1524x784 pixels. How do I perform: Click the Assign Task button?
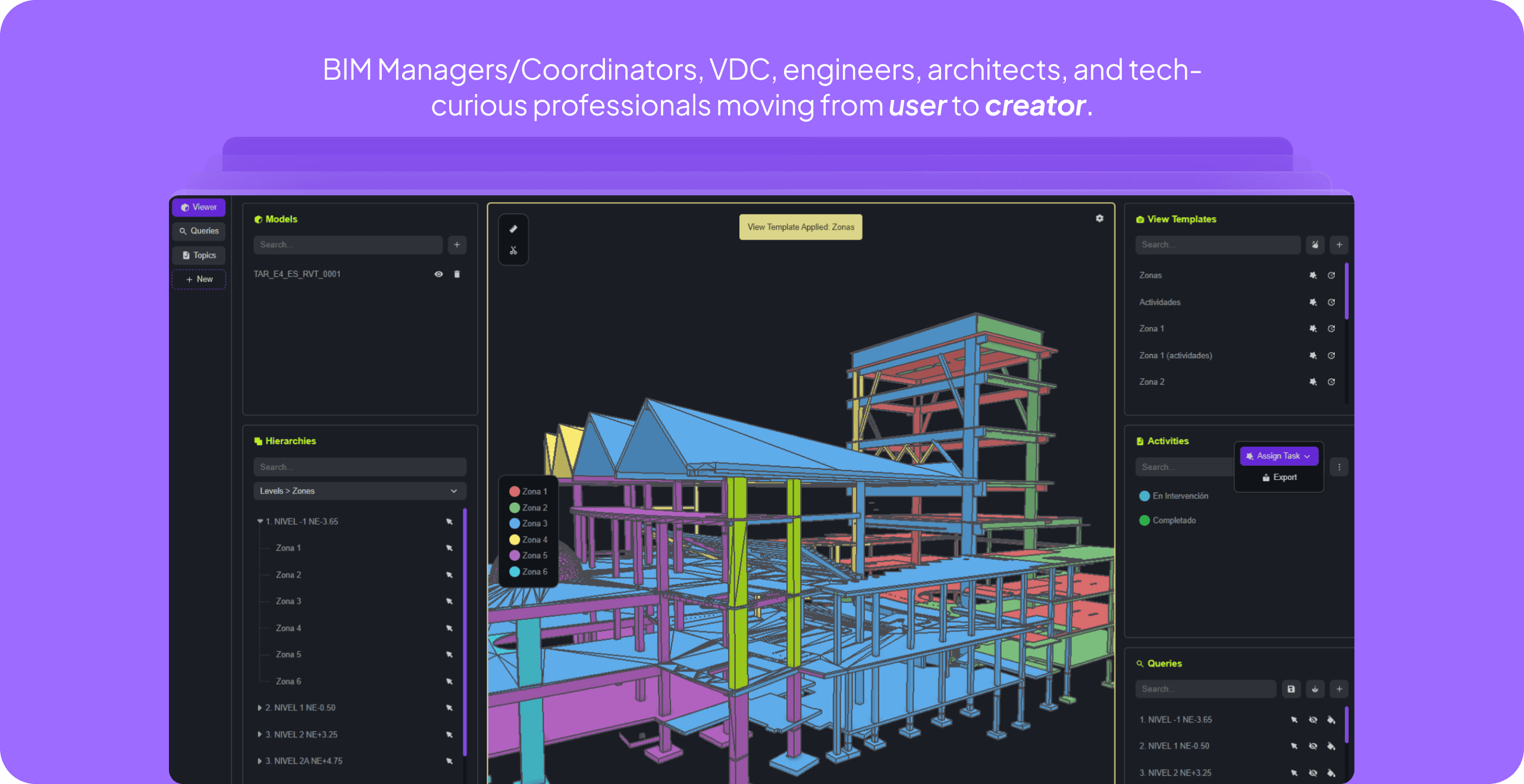(x=1279, y=456)
